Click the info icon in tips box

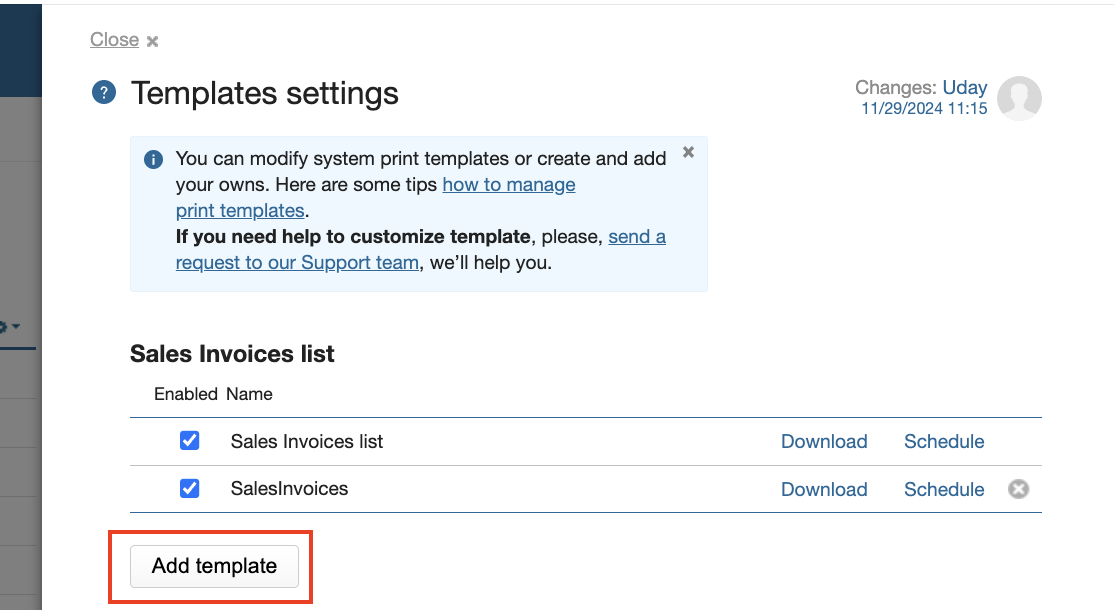[153, 159]
